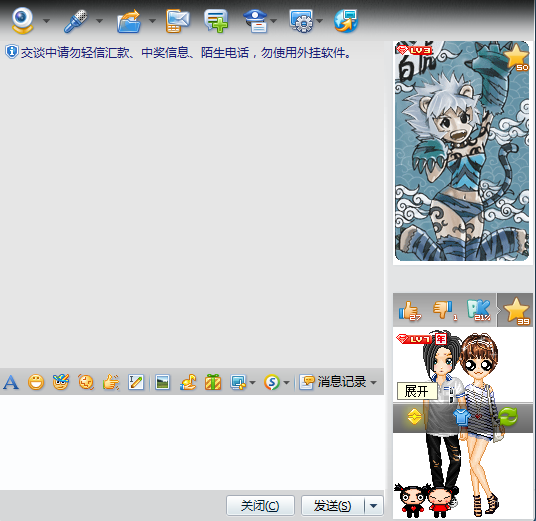Click the PK 21% icon
The height and width of the screenshot is (521, 536).
tap(479, 310)
